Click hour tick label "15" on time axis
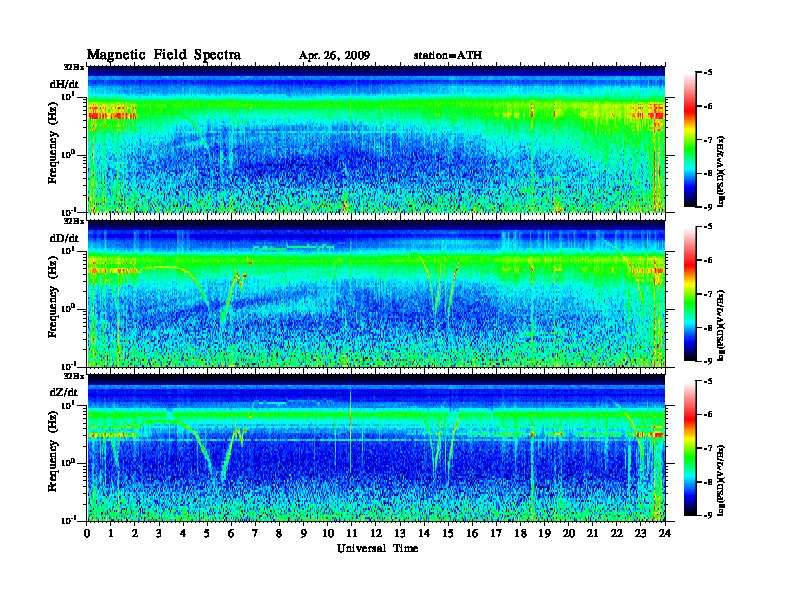This screenshot has width=792, height=612. 448,534
